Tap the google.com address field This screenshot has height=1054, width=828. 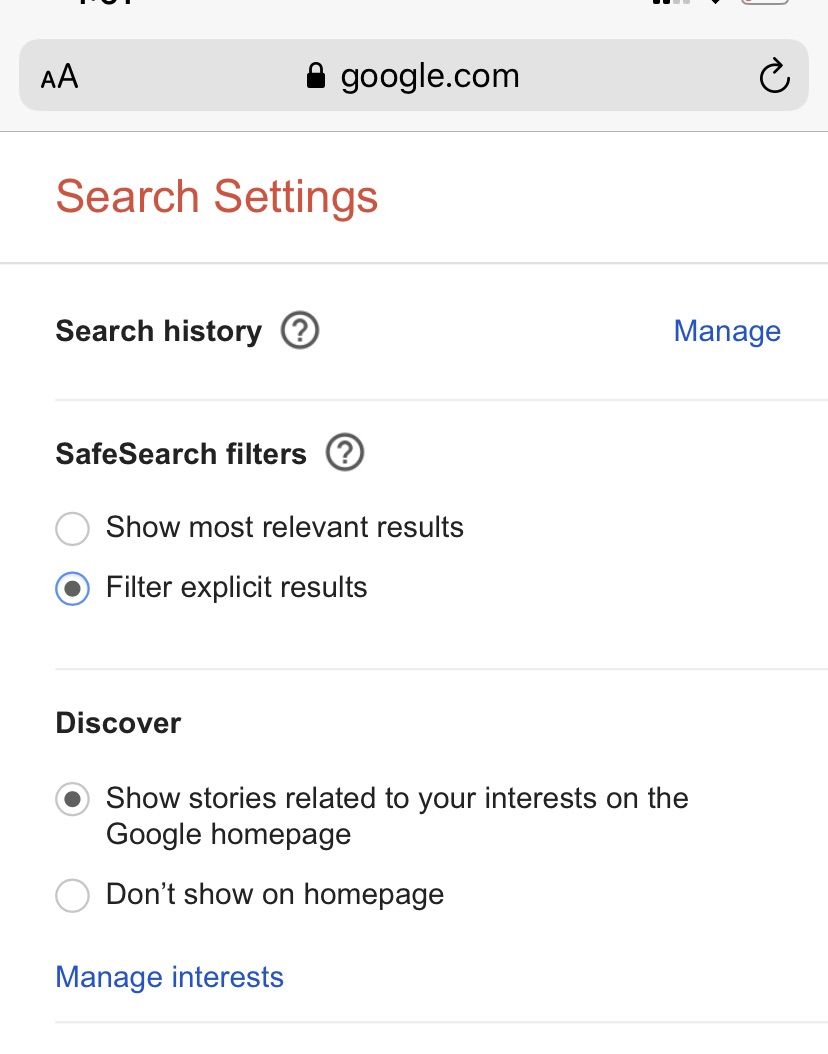coord(413,75)
